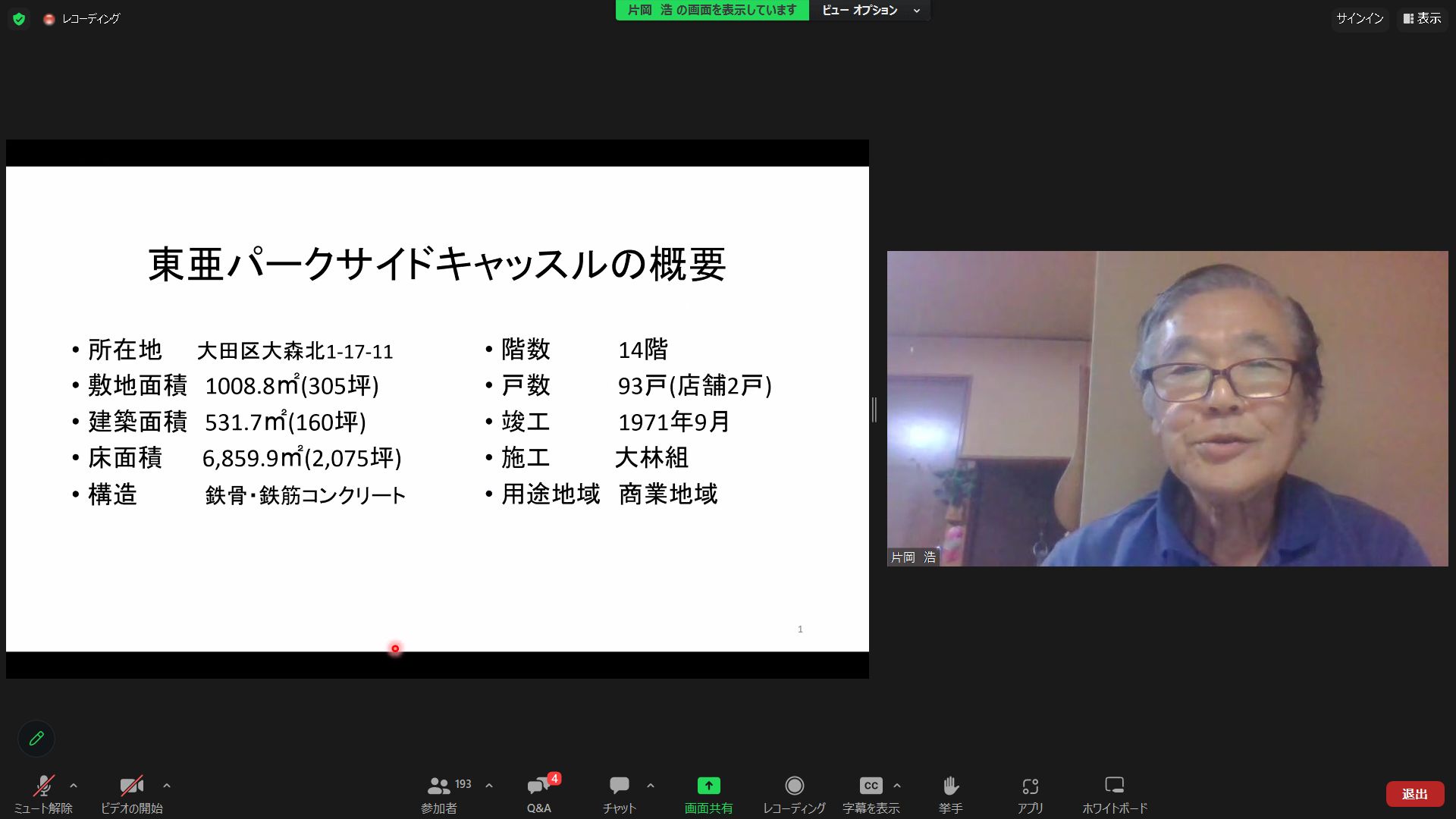
Task: Click the text 鉄骨・鉄筋コンクリート
Action: 306,495
